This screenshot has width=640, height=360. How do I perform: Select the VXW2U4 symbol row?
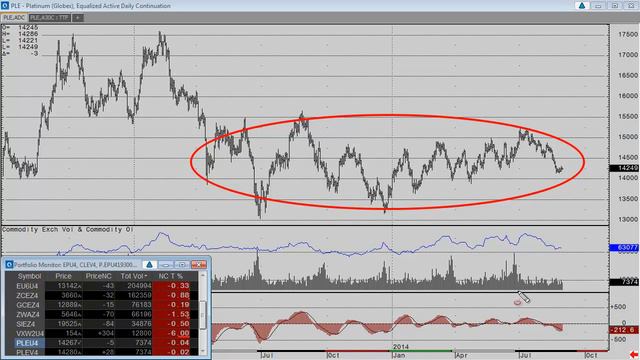point(30,333)
